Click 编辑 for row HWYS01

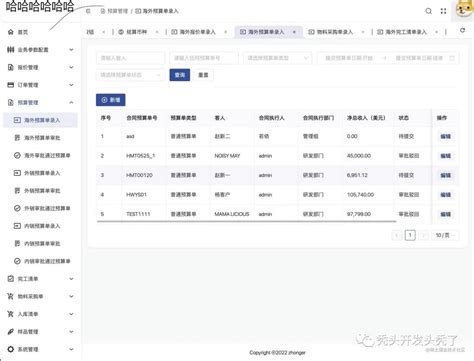pos(446,195)
